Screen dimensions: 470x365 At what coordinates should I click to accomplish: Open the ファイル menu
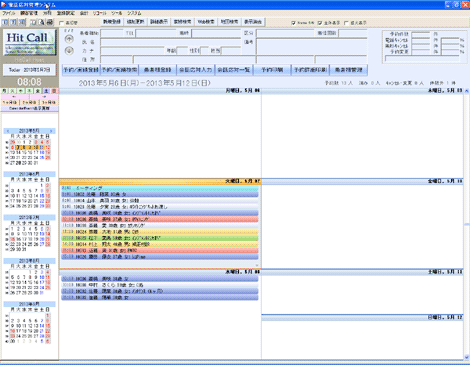coord(9,13)
